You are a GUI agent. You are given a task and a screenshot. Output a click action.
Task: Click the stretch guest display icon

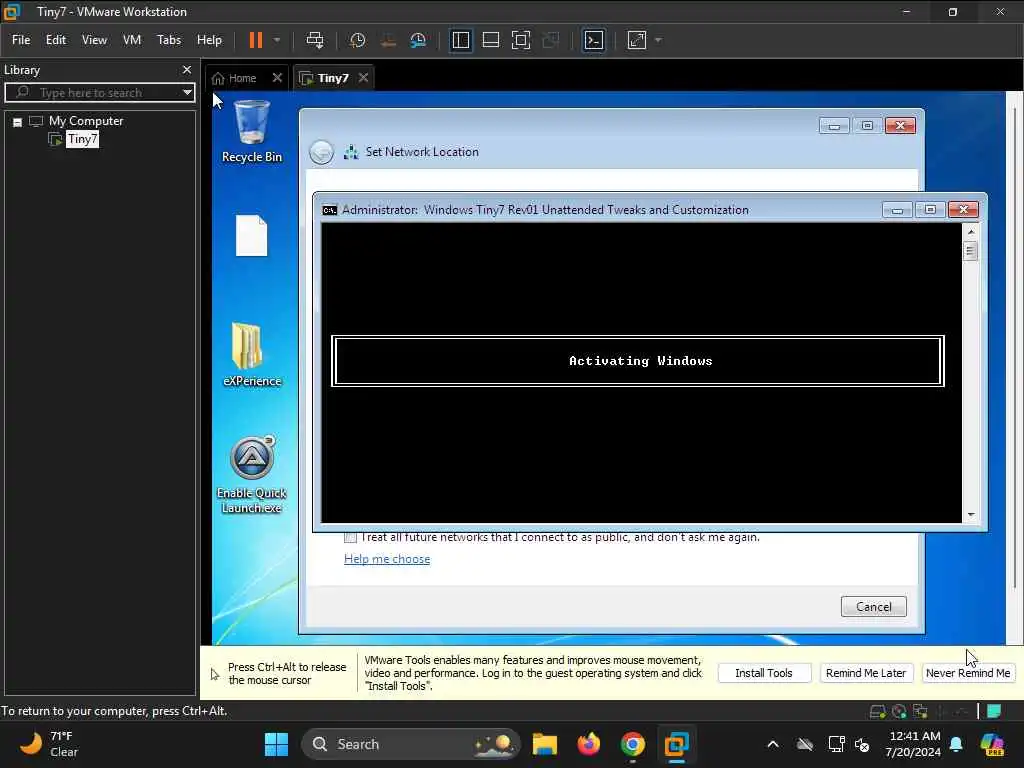click(637, 40)
